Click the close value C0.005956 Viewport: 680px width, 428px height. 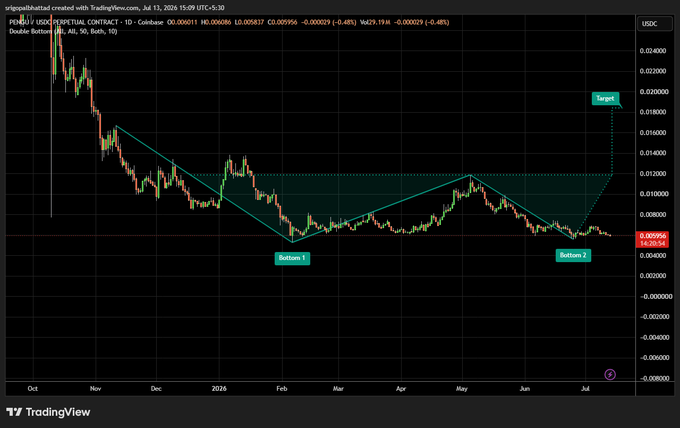pos(282,22)
